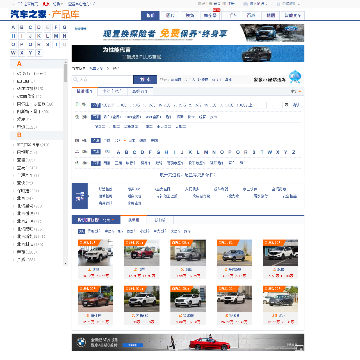
Task: Open the red convertible BMW banner ad
Action: click(x=188, y=342)
